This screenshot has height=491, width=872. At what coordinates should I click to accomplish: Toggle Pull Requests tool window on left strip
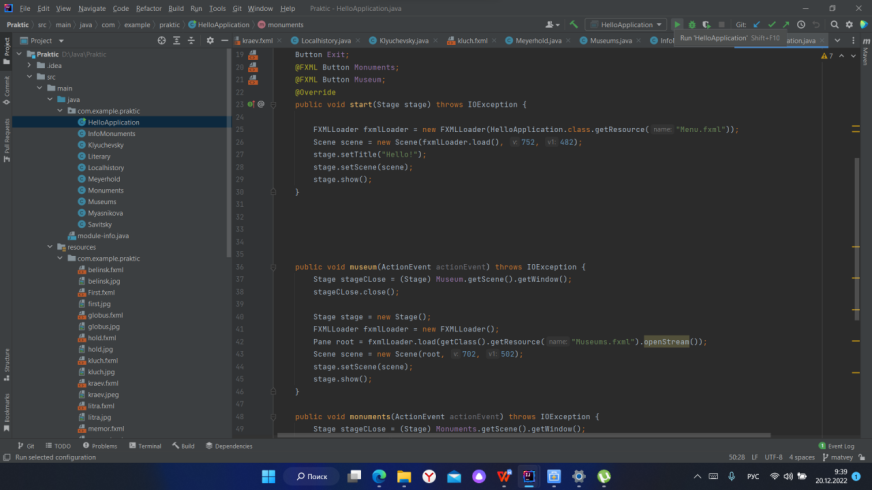[x=6, y=140]
